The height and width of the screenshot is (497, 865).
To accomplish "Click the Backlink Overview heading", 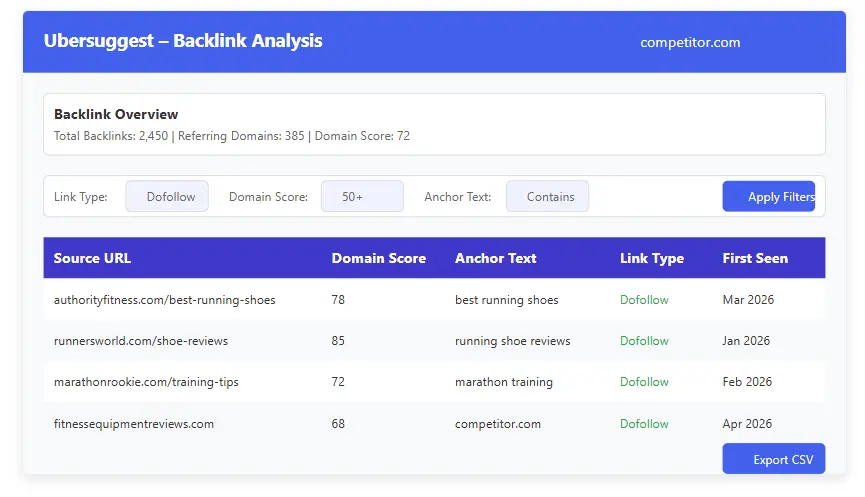I will [116, 114].
